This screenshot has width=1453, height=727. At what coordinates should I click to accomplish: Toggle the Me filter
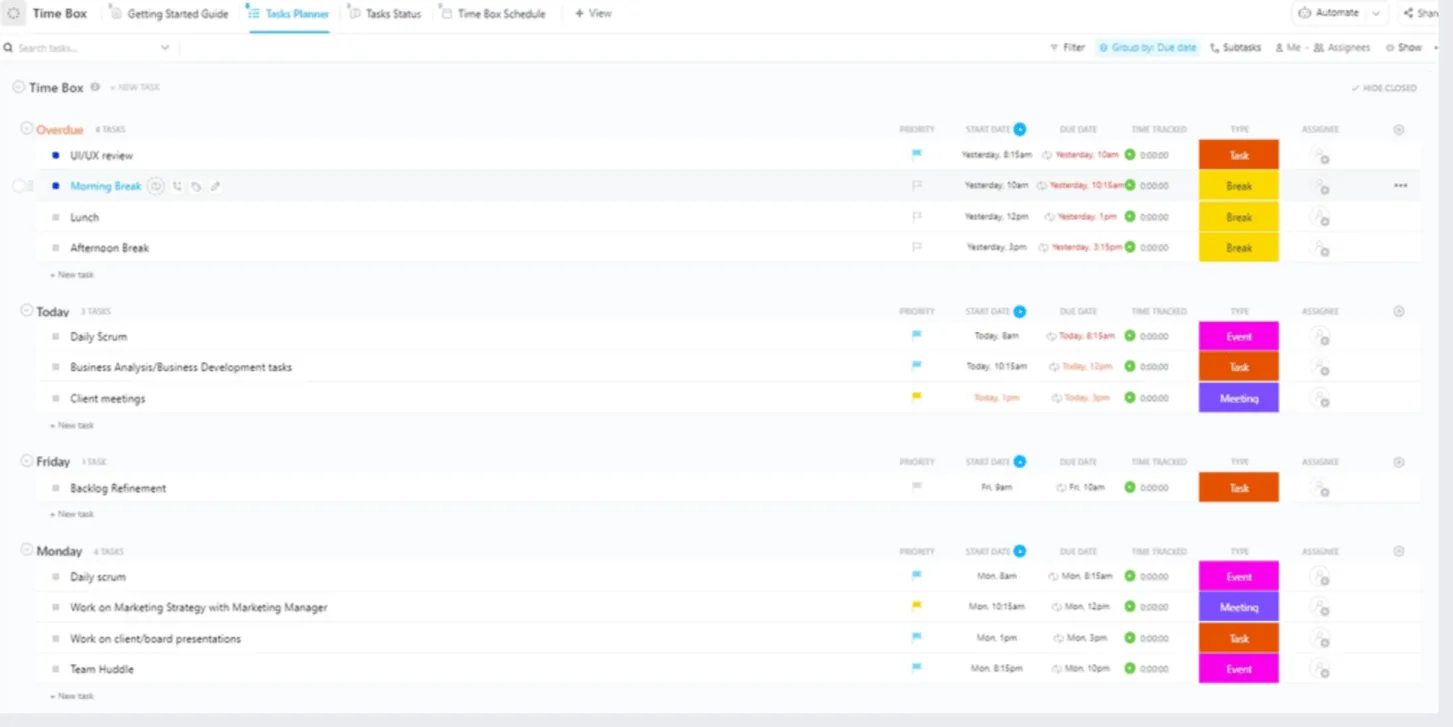pyautogui.click(x=1288, y=47)
